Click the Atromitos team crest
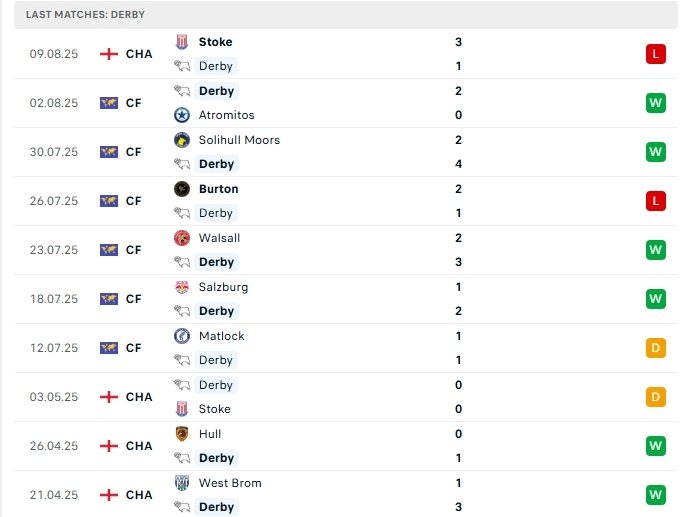 [182, 115]
